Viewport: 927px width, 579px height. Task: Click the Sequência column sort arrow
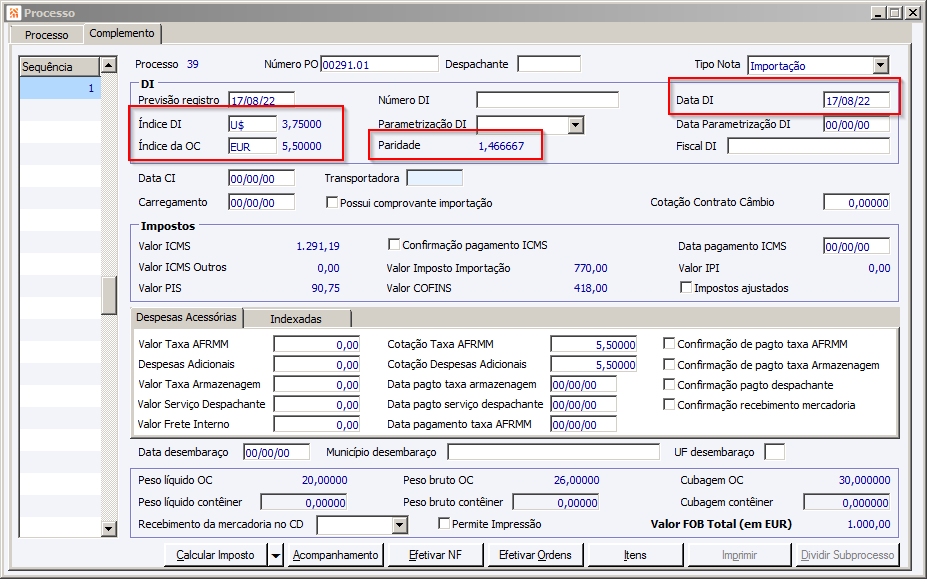coord(108,67)
